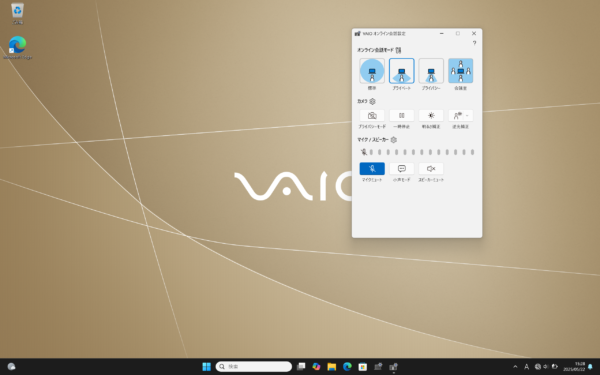This screenshot has height=375, width=600.
Task: Open Microsoft Store from the taskbar
Action: [x=362, y=367]
